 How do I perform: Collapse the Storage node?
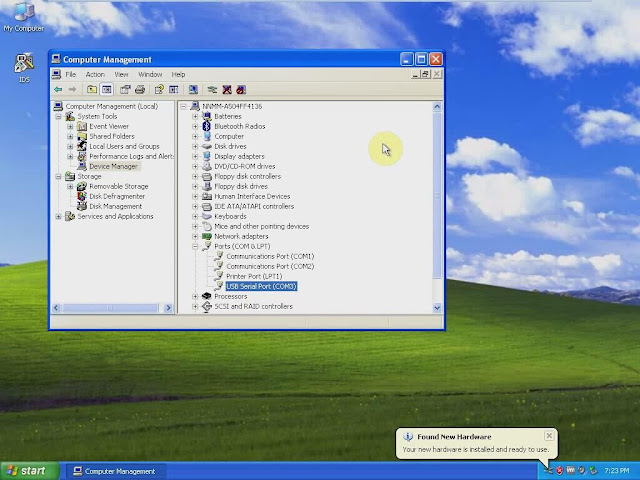58,176
